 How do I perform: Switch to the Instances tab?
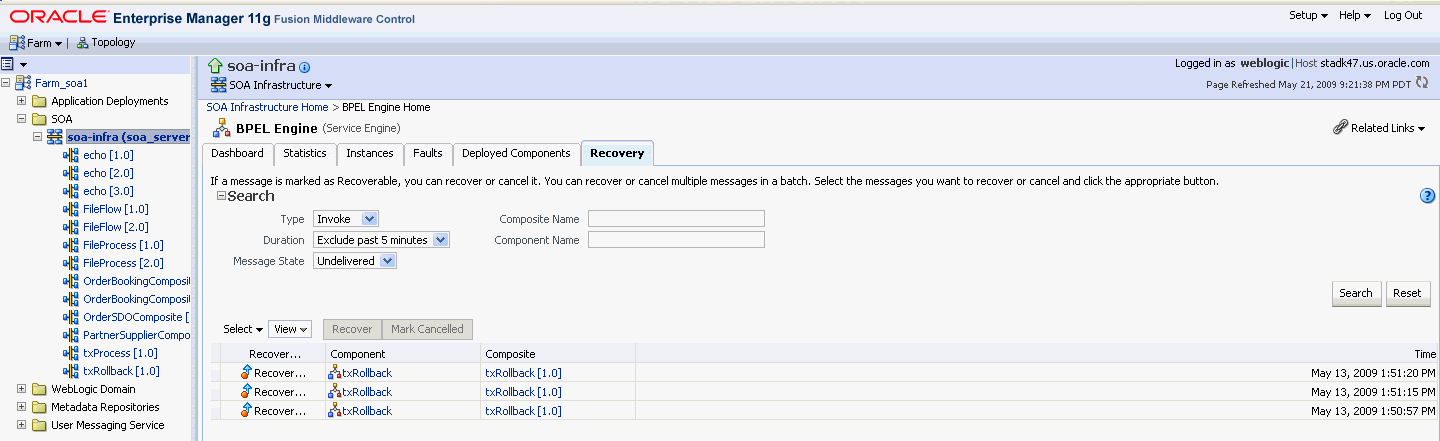coord(370,153)
